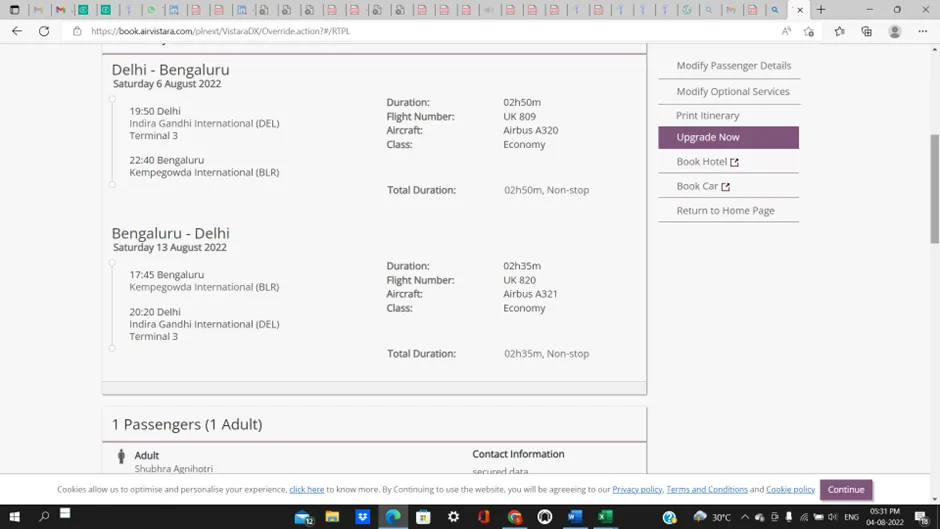940x529 pixels.
Task: Select the 'Bengaluru - Delhi' heading
Action: coord(170,233)
